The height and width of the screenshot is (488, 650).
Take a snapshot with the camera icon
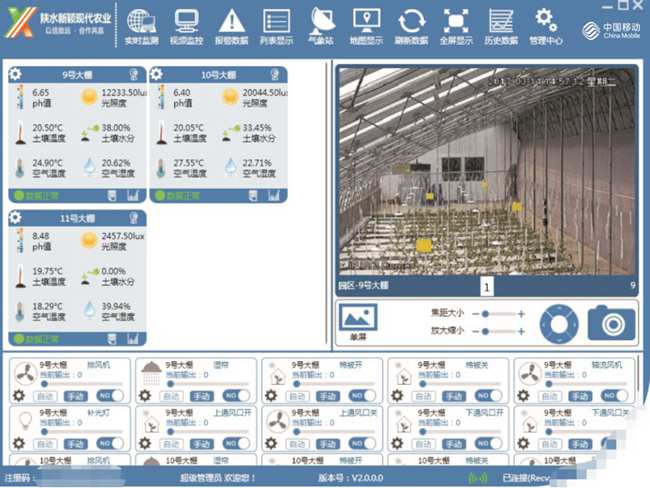[x=611, y=323]
